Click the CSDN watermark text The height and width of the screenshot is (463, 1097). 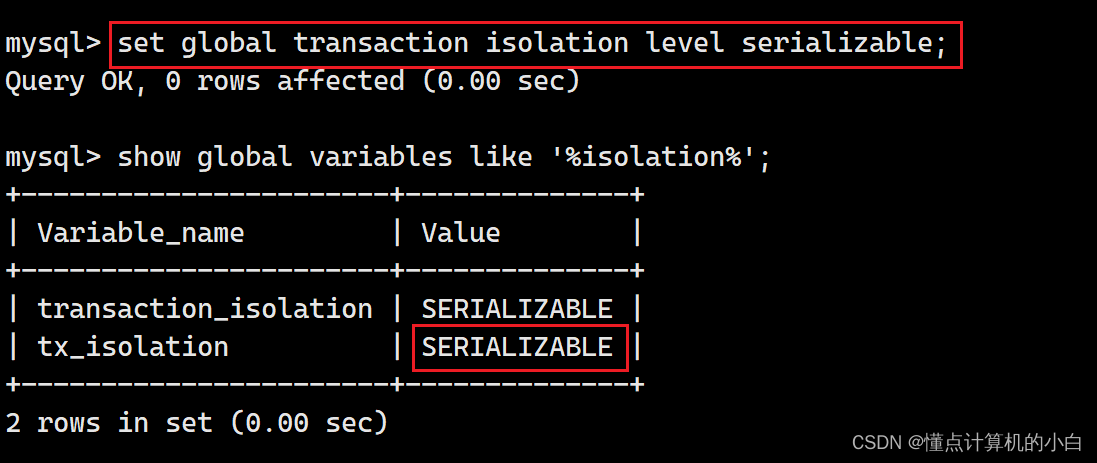point(967,442)
